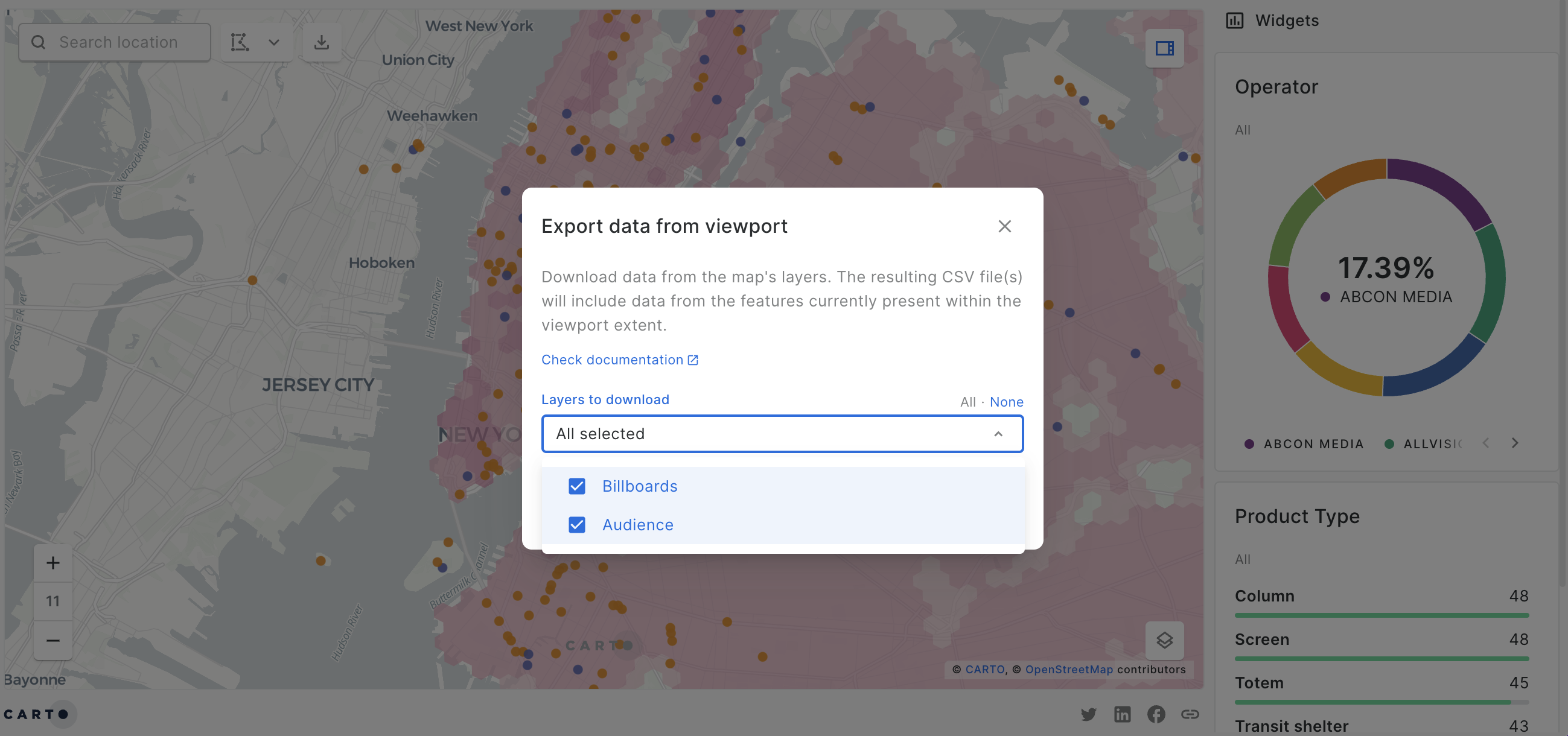This screenshot has width=1568, height=736.
Task: Click the download export icon in toolbar
Action: pyautogui.click(x=322, y=42)
